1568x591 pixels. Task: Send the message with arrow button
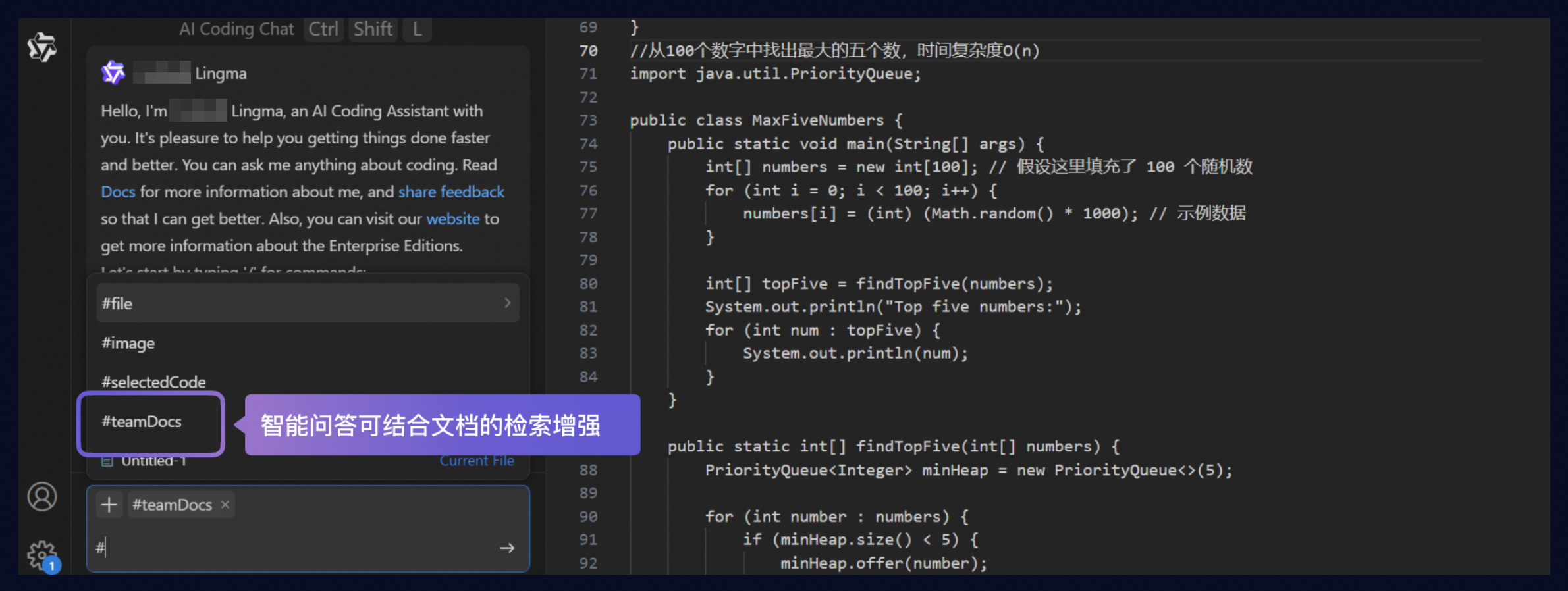point(507,548)
